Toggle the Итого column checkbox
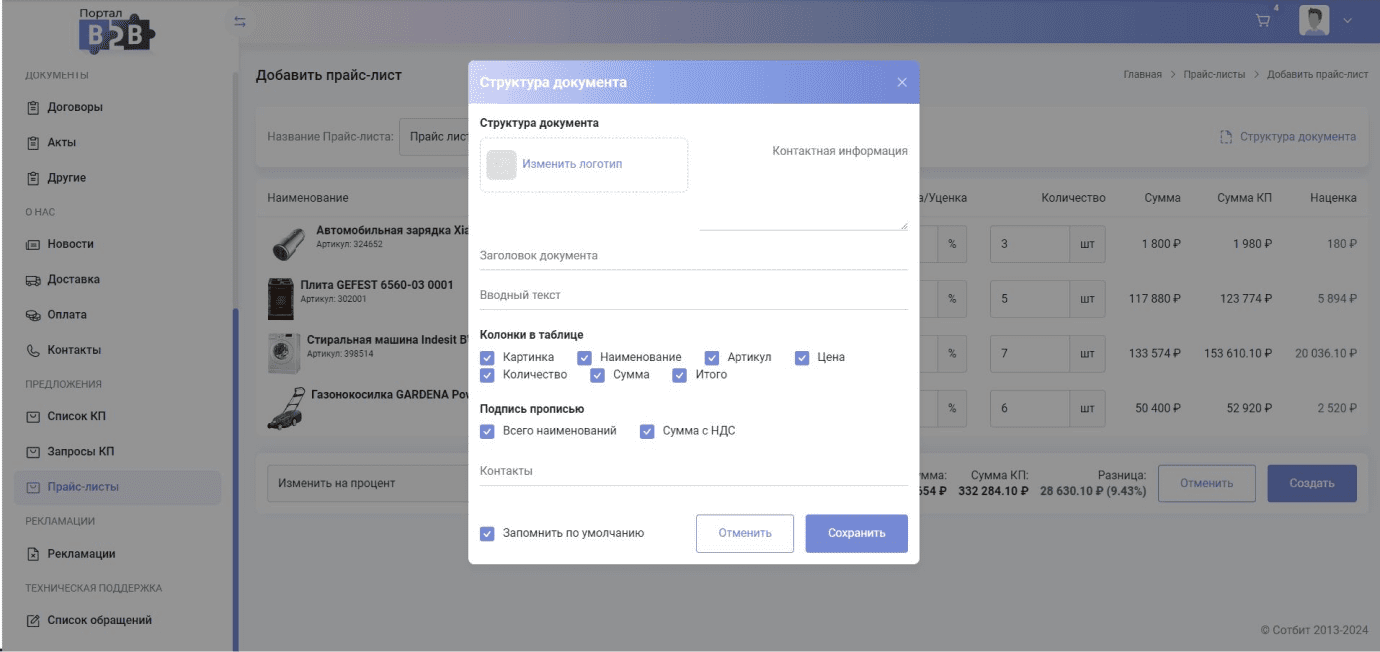Viewport: 1380px width, 652px height. click(x=680, y=375)
